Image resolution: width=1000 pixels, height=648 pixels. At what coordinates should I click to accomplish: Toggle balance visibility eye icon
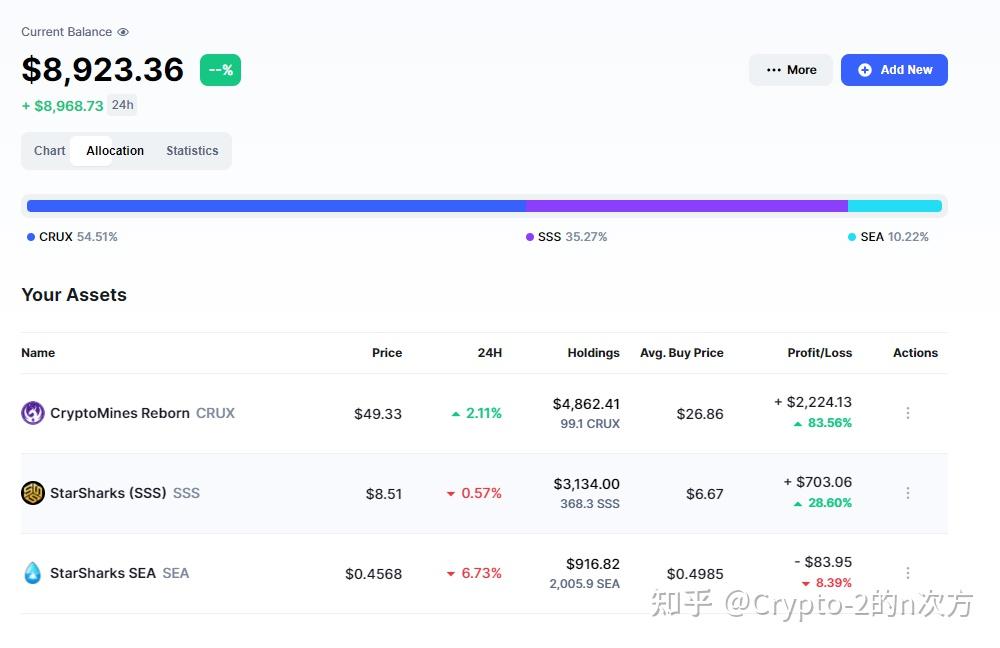click(x=123, y=32)
